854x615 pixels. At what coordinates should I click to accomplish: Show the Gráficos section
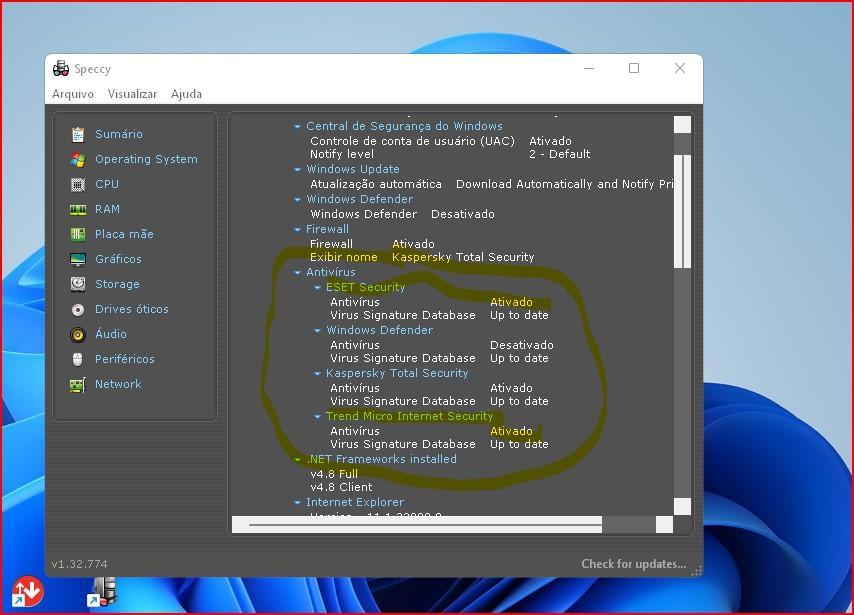coord(118,259)
